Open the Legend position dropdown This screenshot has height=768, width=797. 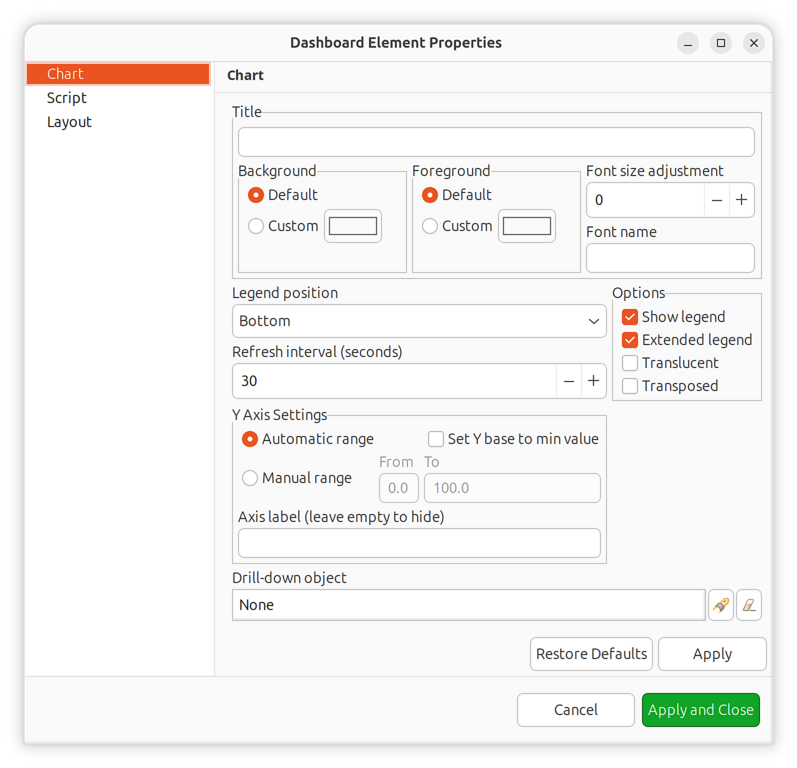419,321
